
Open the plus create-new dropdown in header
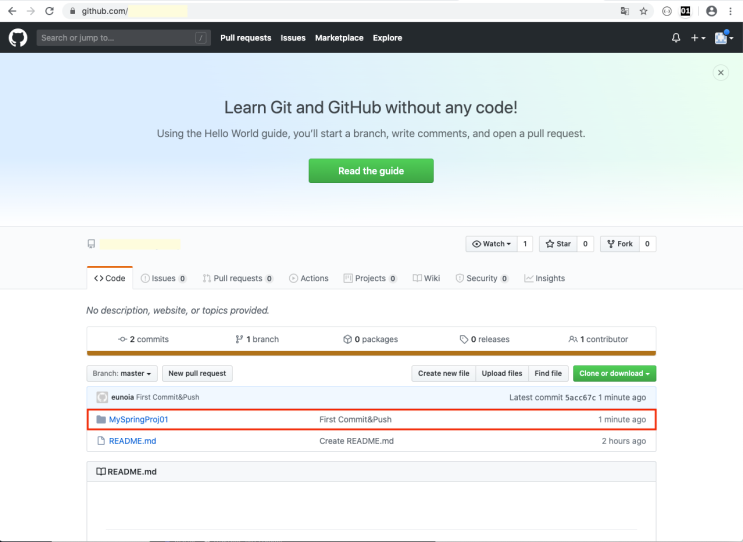click(698, 38)
